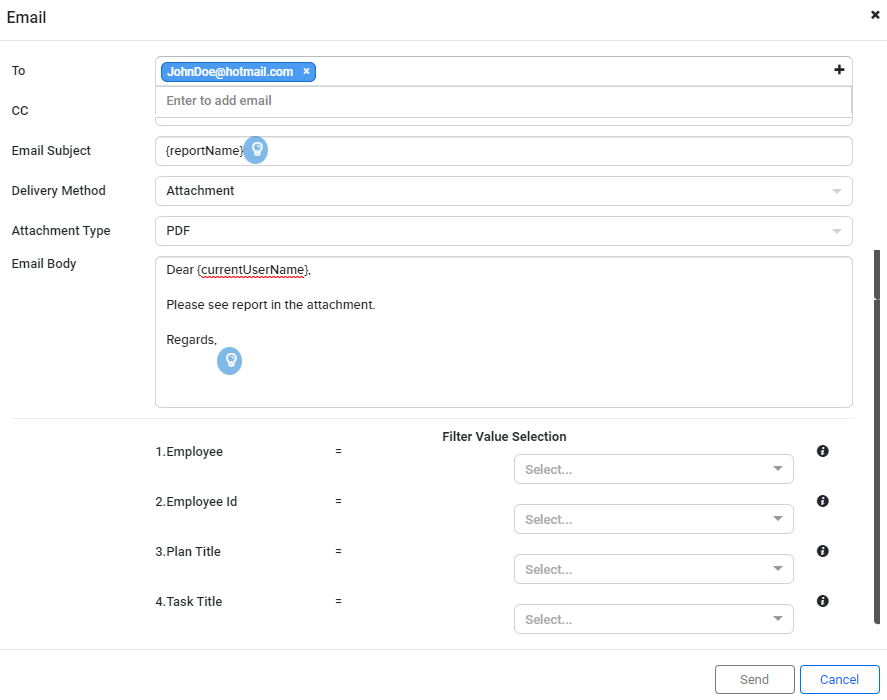Image resolution: width=887 pixels, height=700 pixels.
Task: Click the plus icon in To field
Action: tap(839, 70)
